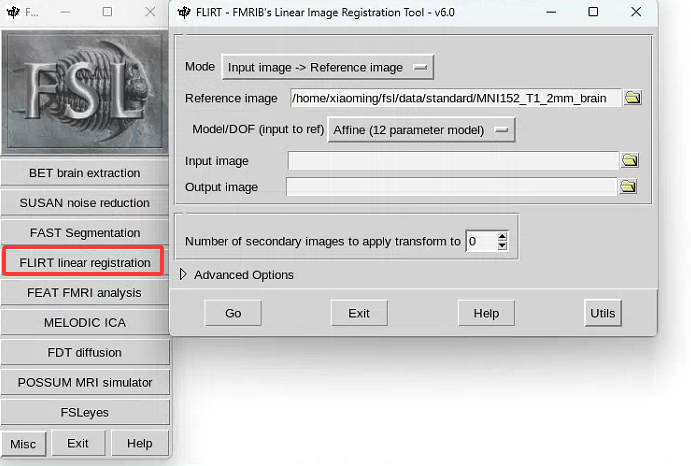
Task: Click the secondary images number field
Action: tap(481, 241)
